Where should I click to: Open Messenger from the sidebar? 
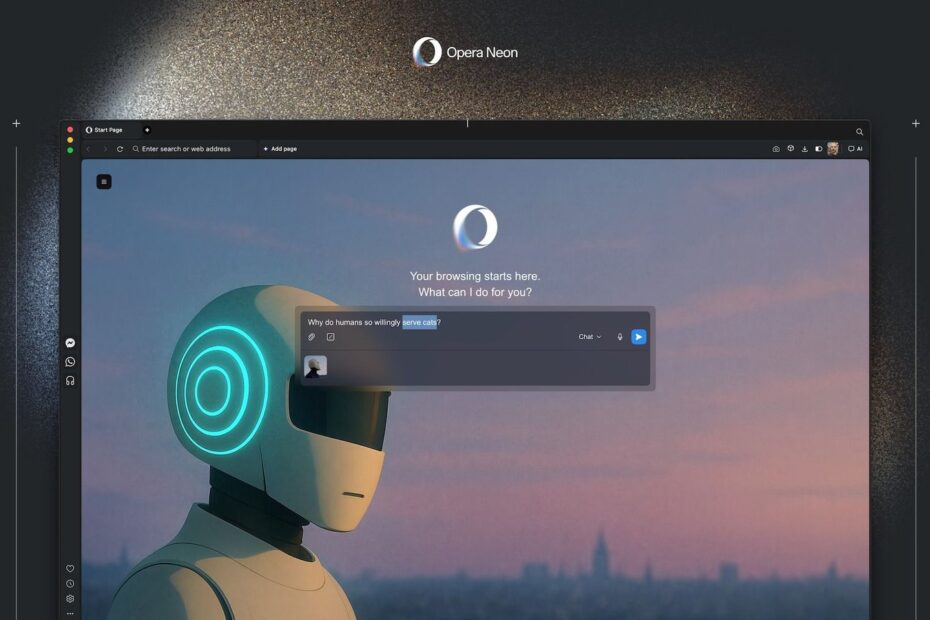(x=70, y=342)
